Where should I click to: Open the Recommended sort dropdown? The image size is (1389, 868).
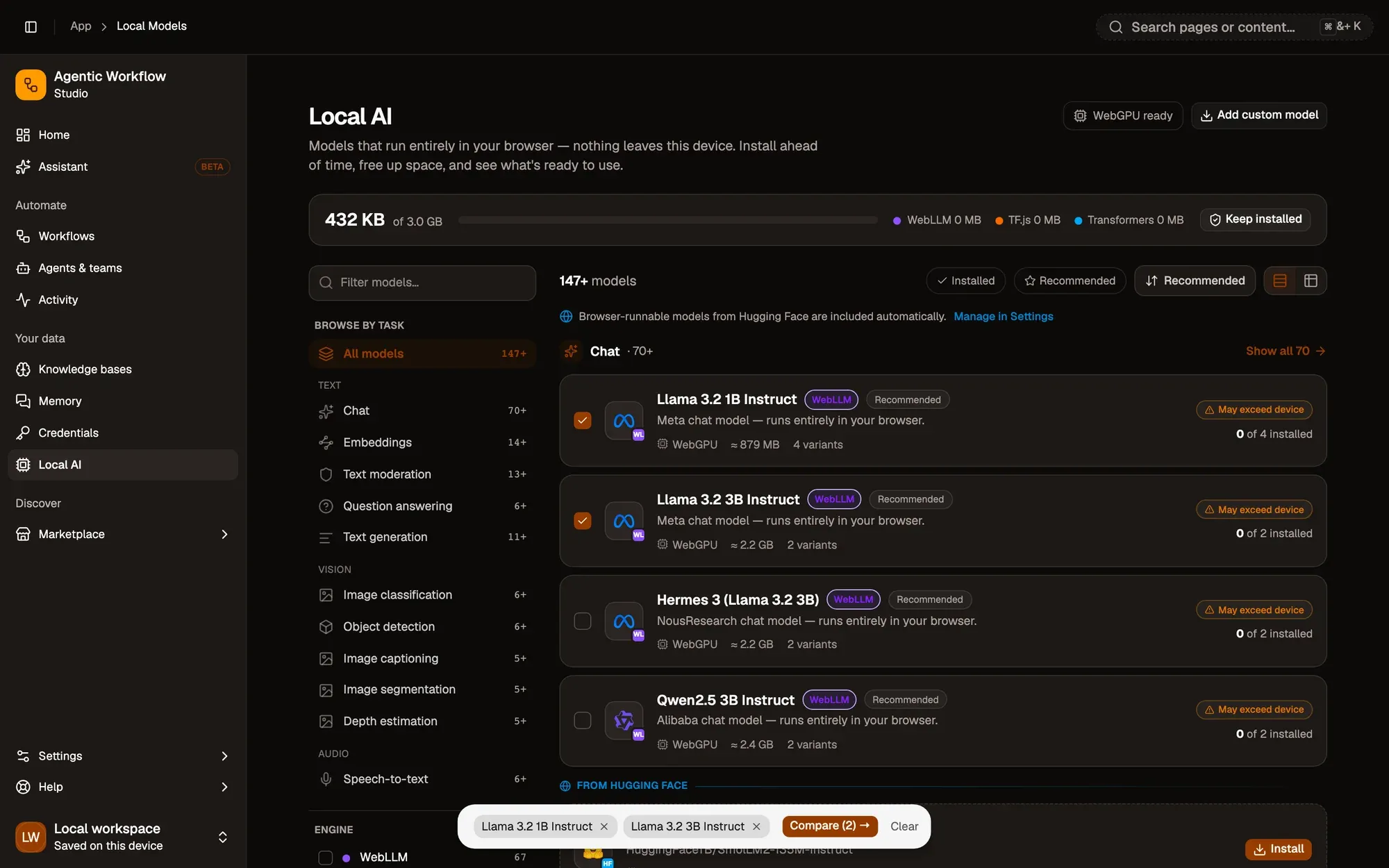(x=1195, y=281)
